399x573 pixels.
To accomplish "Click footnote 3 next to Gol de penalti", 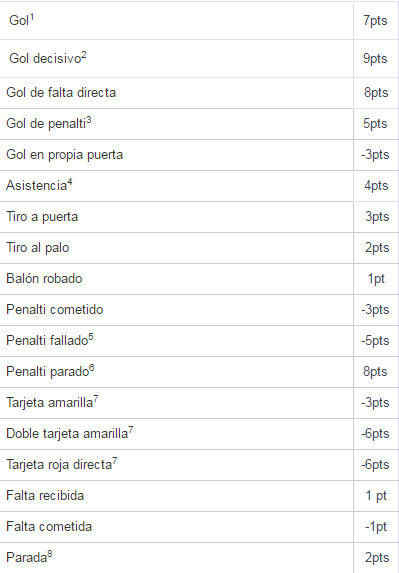I will (x=89, y=120).
